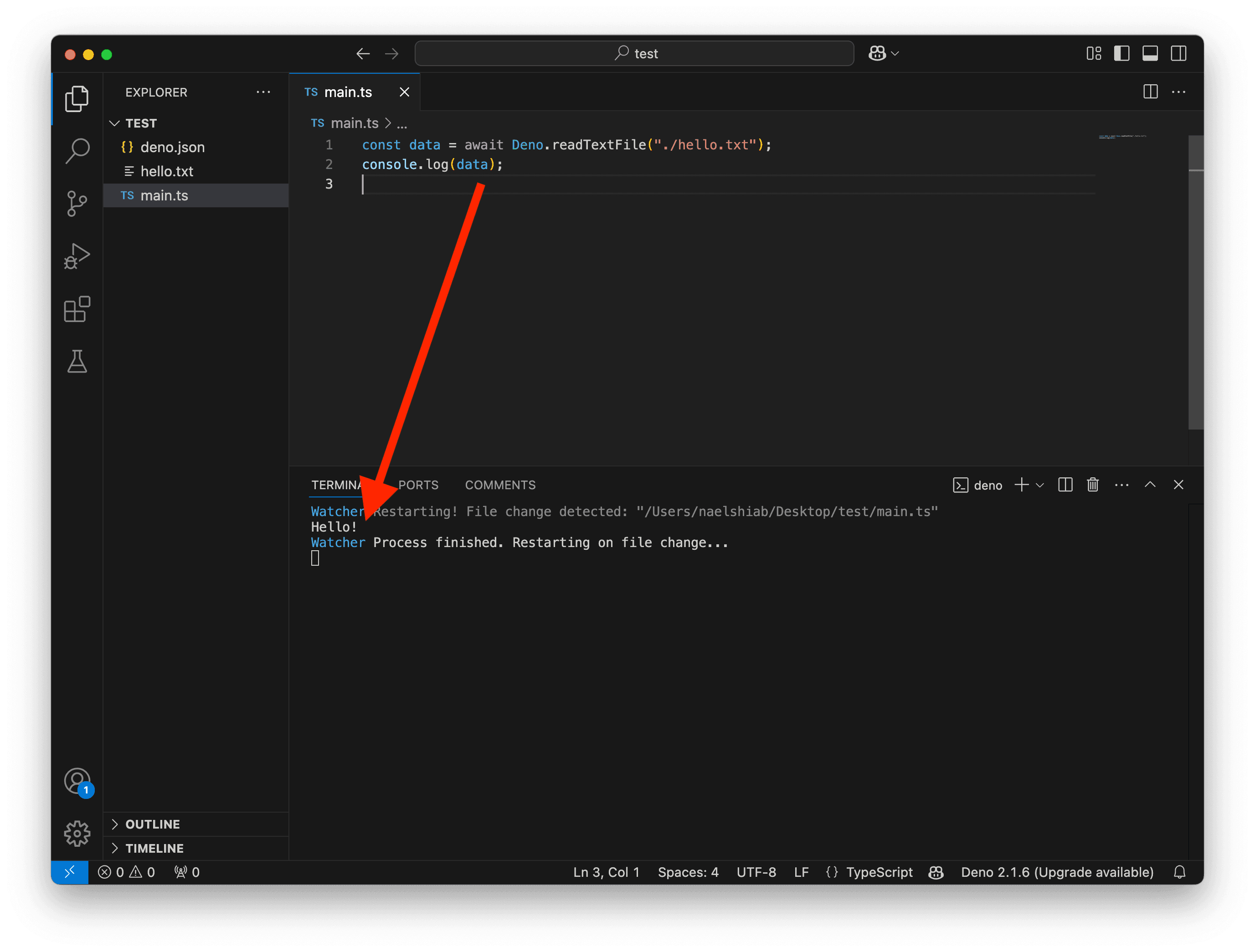1255x952 pixels.
Task: Open Source Control view
Action: coord(77,203)
